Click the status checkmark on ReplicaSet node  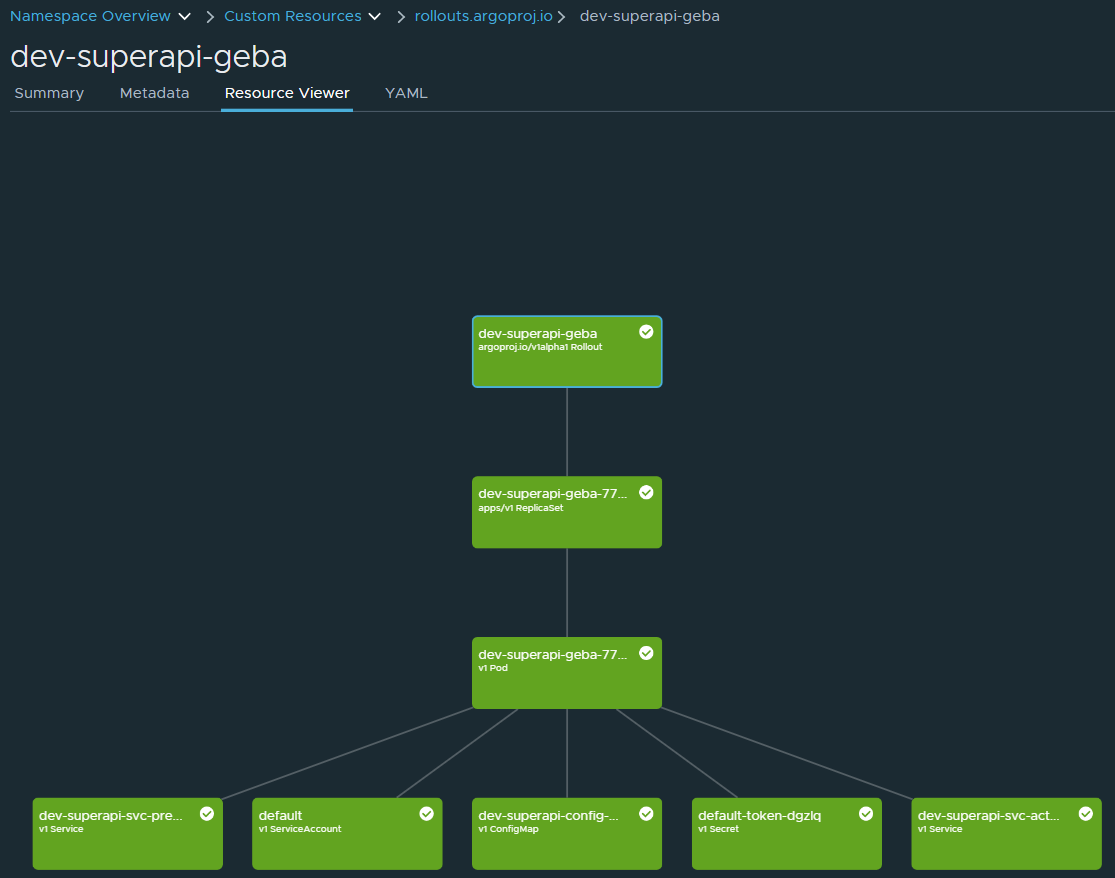point(646,492)
